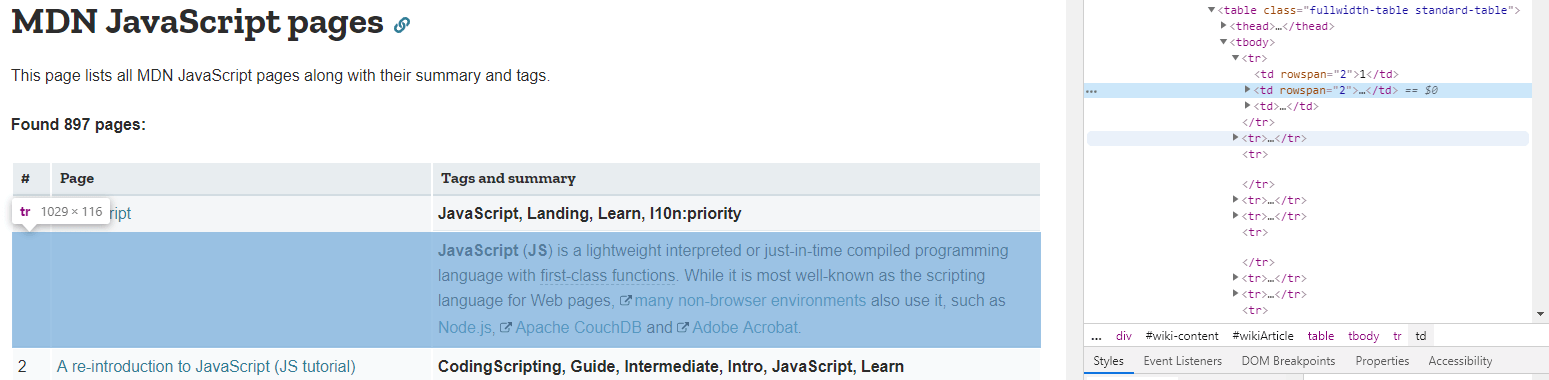Open the Node.js link
The height and width of the screenshot is (380, 1549).
point(466,327)
